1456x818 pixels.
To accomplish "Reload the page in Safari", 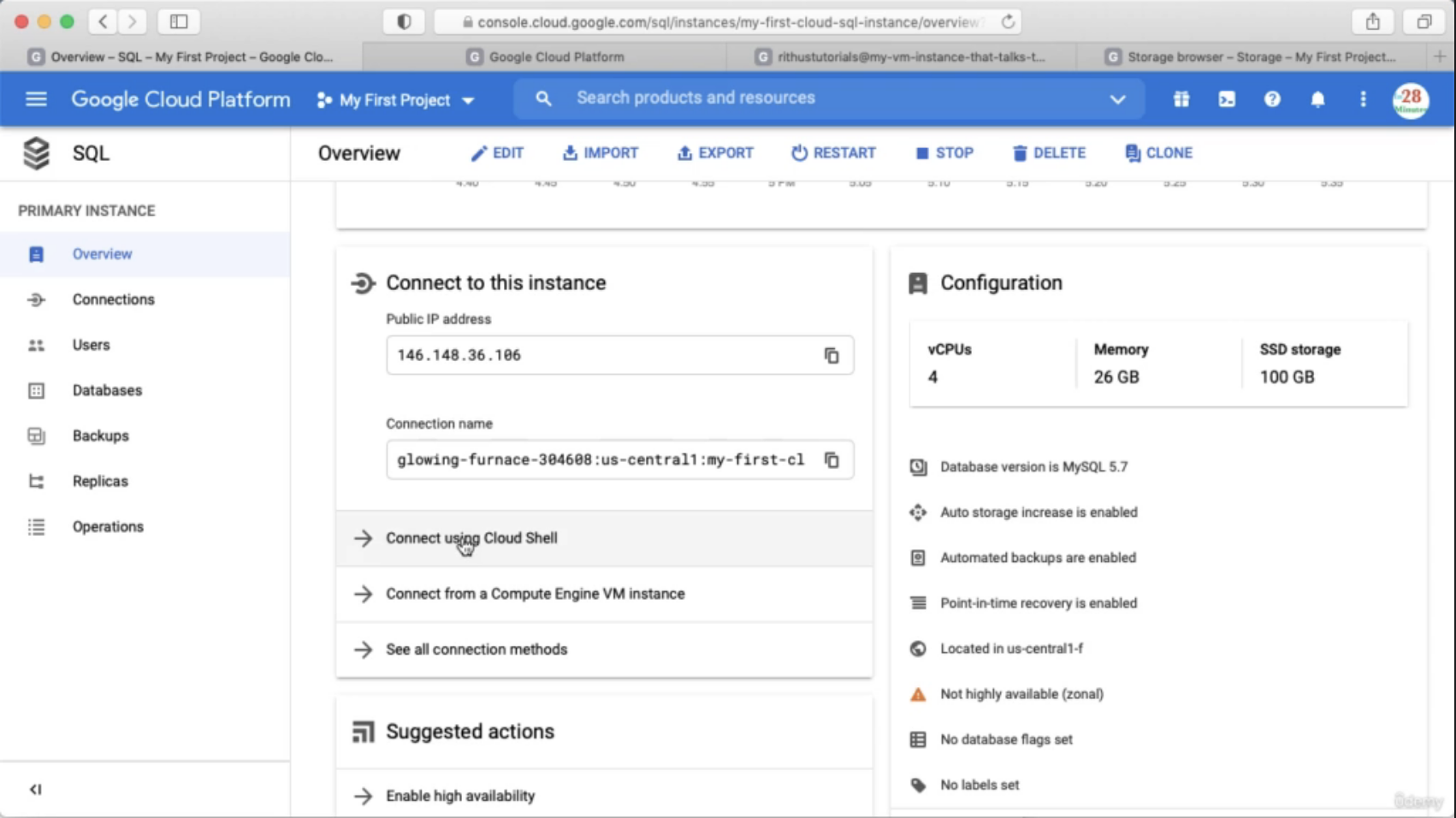I will 1009,22.
